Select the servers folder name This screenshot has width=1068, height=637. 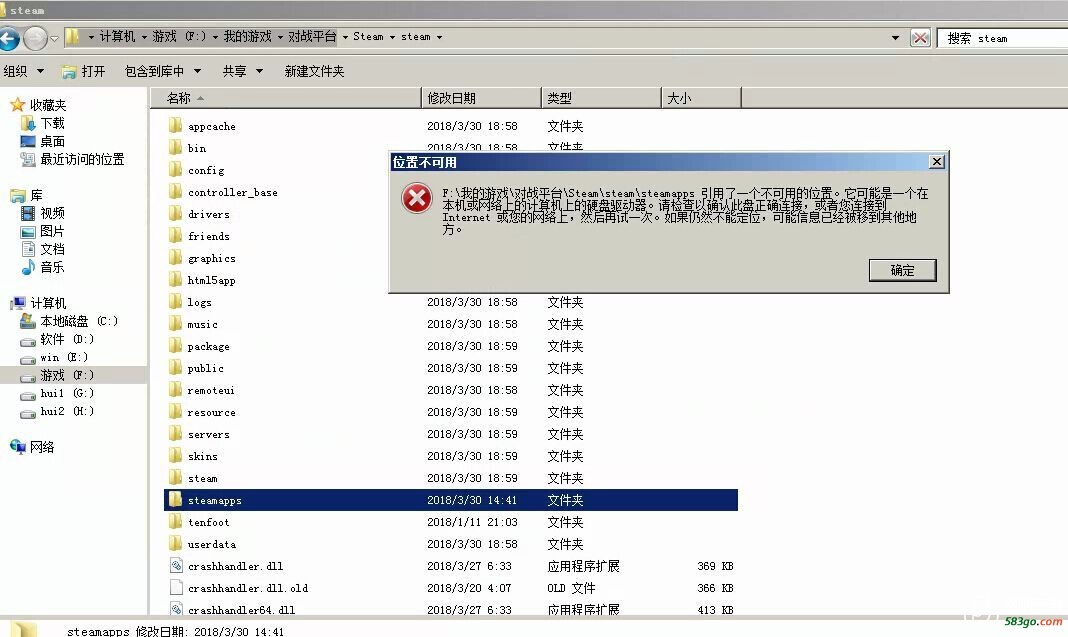point(208,434)
